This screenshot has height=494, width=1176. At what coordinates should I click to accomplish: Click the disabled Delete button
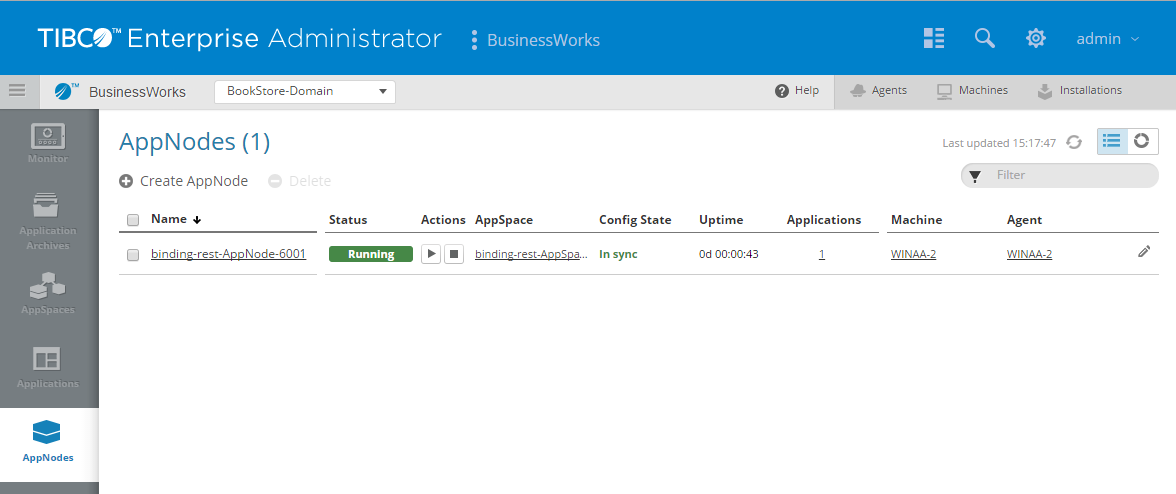(299, 181)
